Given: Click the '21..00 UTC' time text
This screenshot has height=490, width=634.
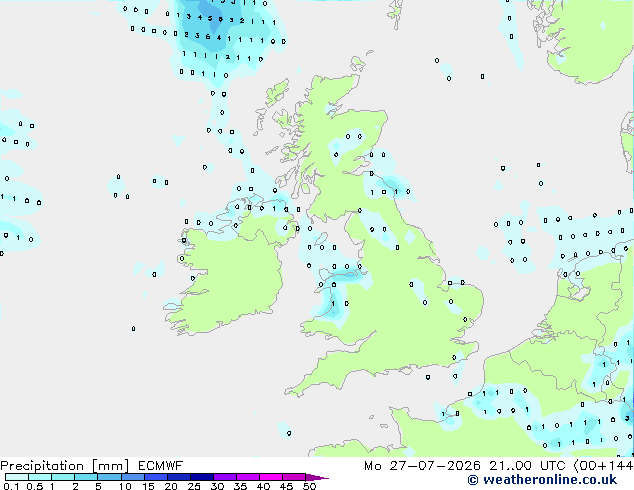Looking at the screenshot, I should (x=529, y=466).
